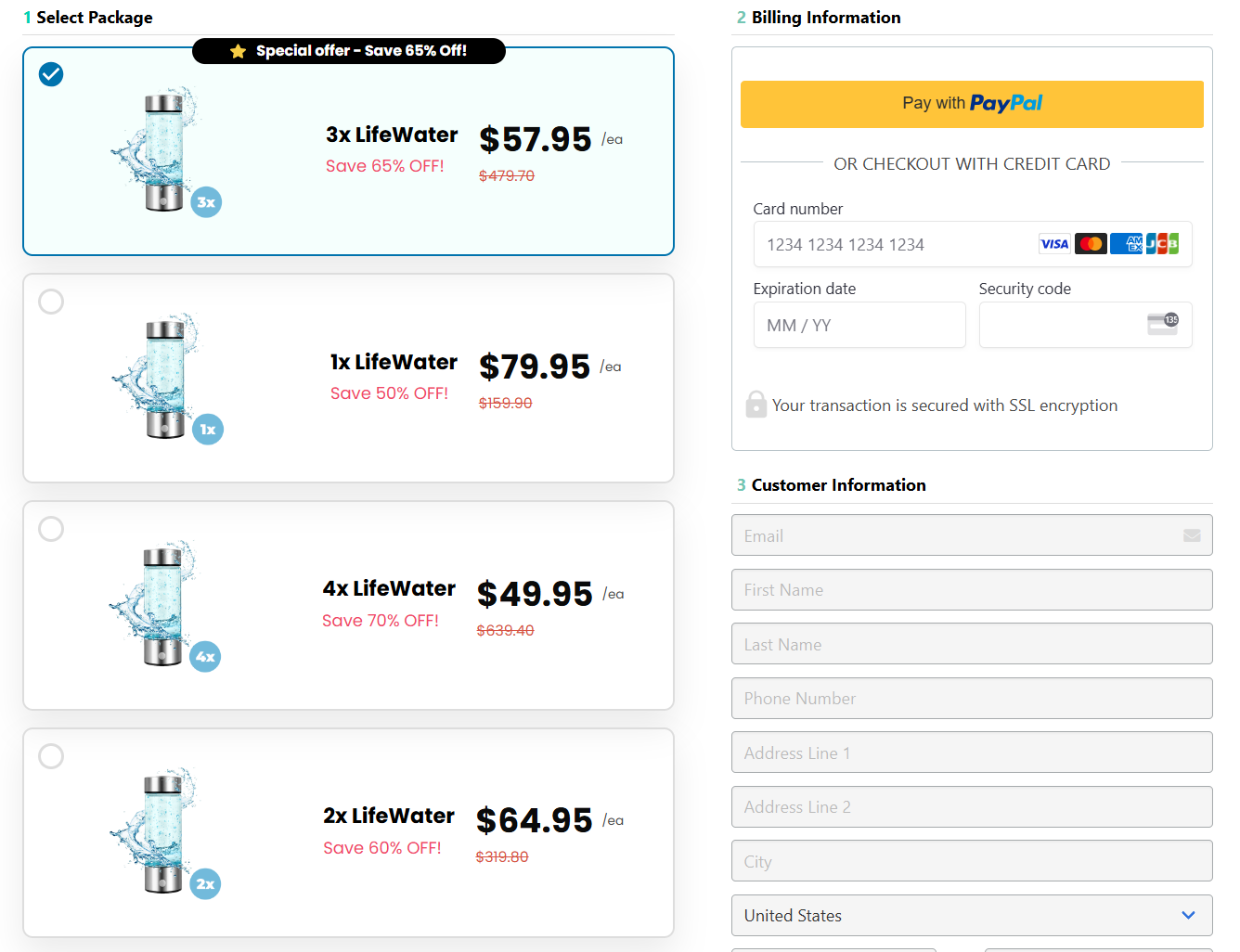Click the Visa card logo icon
1240x952 pixels.
point(1054,244)
